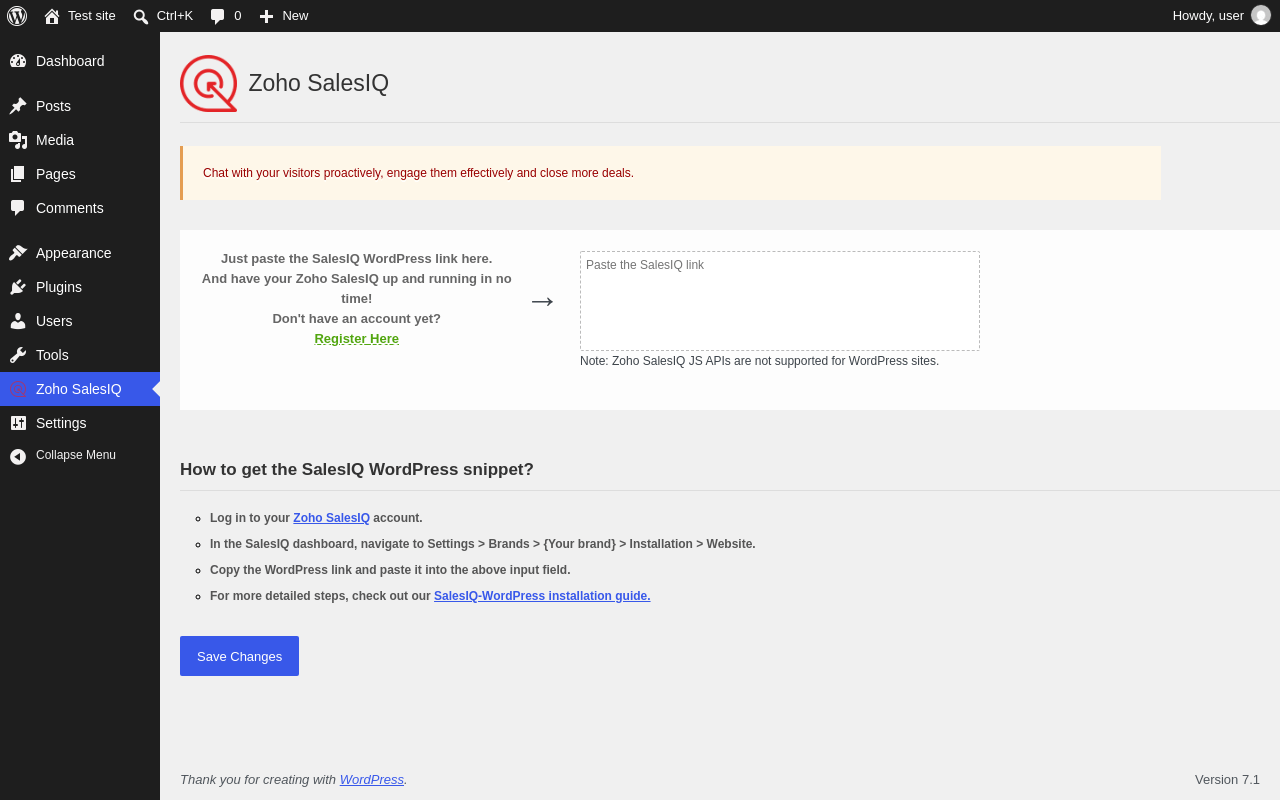Click the 'Chat with your visitors proactively' notice text
Viewport: 1280px width, 800px height.
[x=418, y=173]
